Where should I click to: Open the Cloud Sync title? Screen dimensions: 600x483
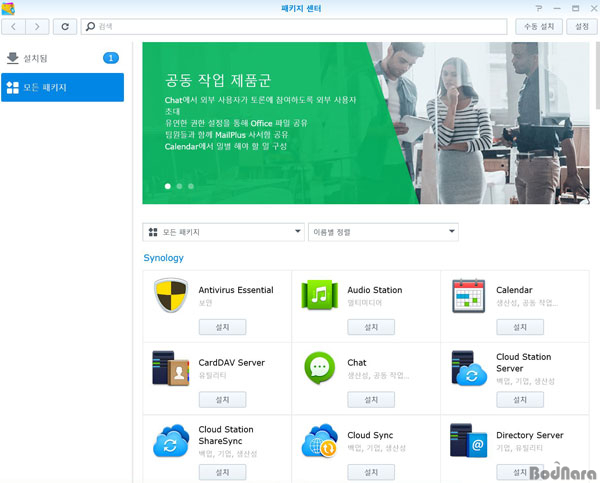tap(370, 435)
